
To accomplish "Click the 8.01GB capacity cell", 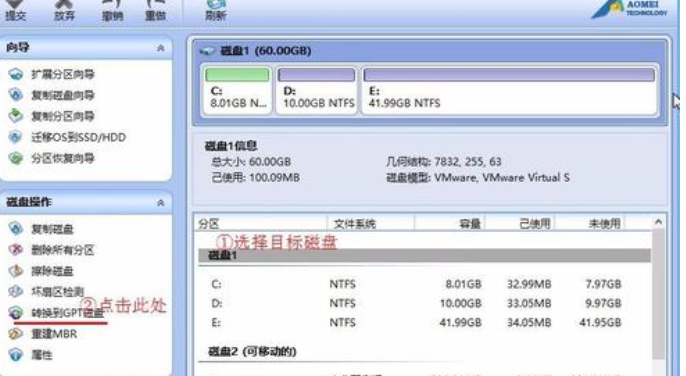I will point(463,284).
